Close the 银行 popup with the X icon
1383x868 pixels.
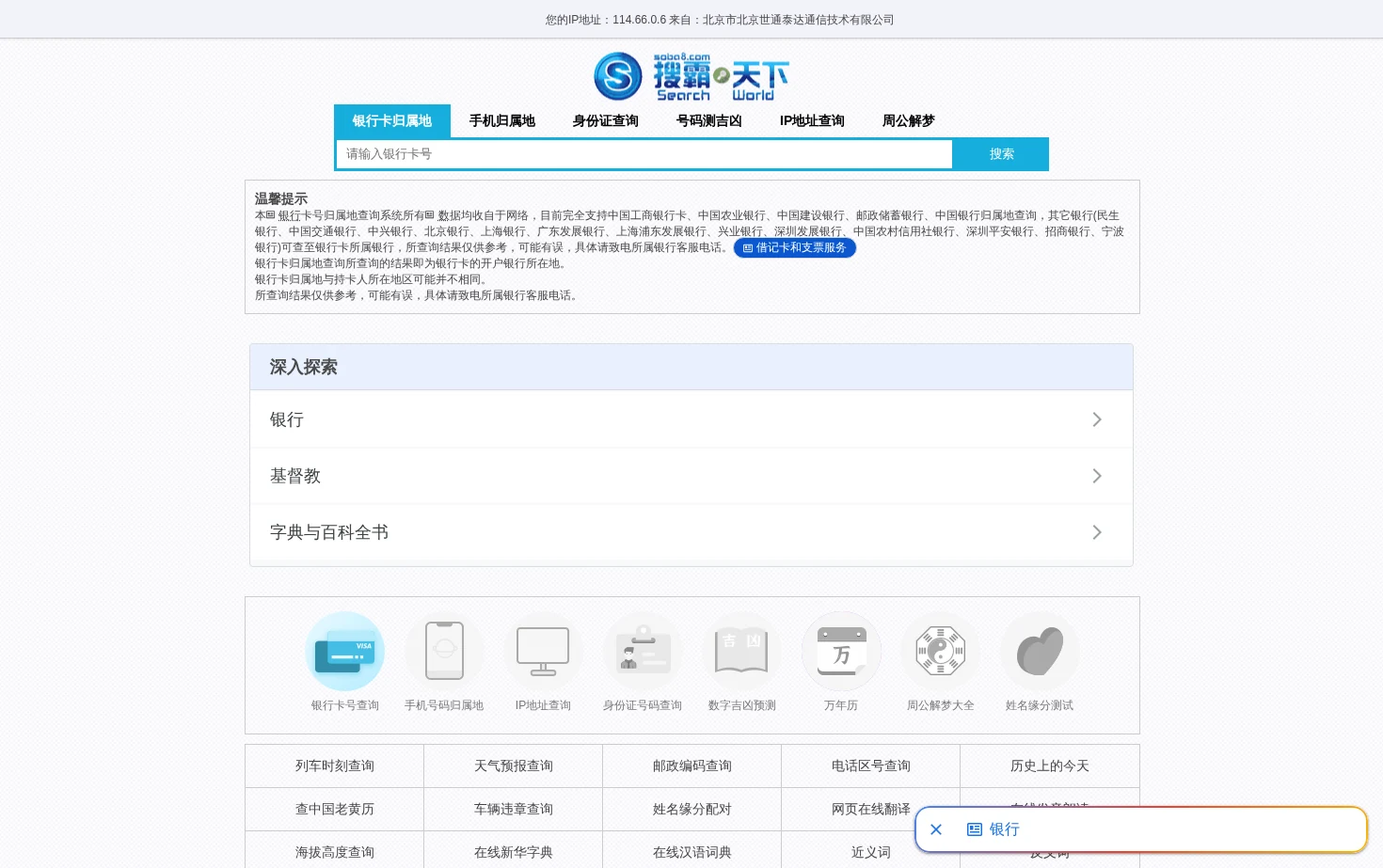point(936,829)
